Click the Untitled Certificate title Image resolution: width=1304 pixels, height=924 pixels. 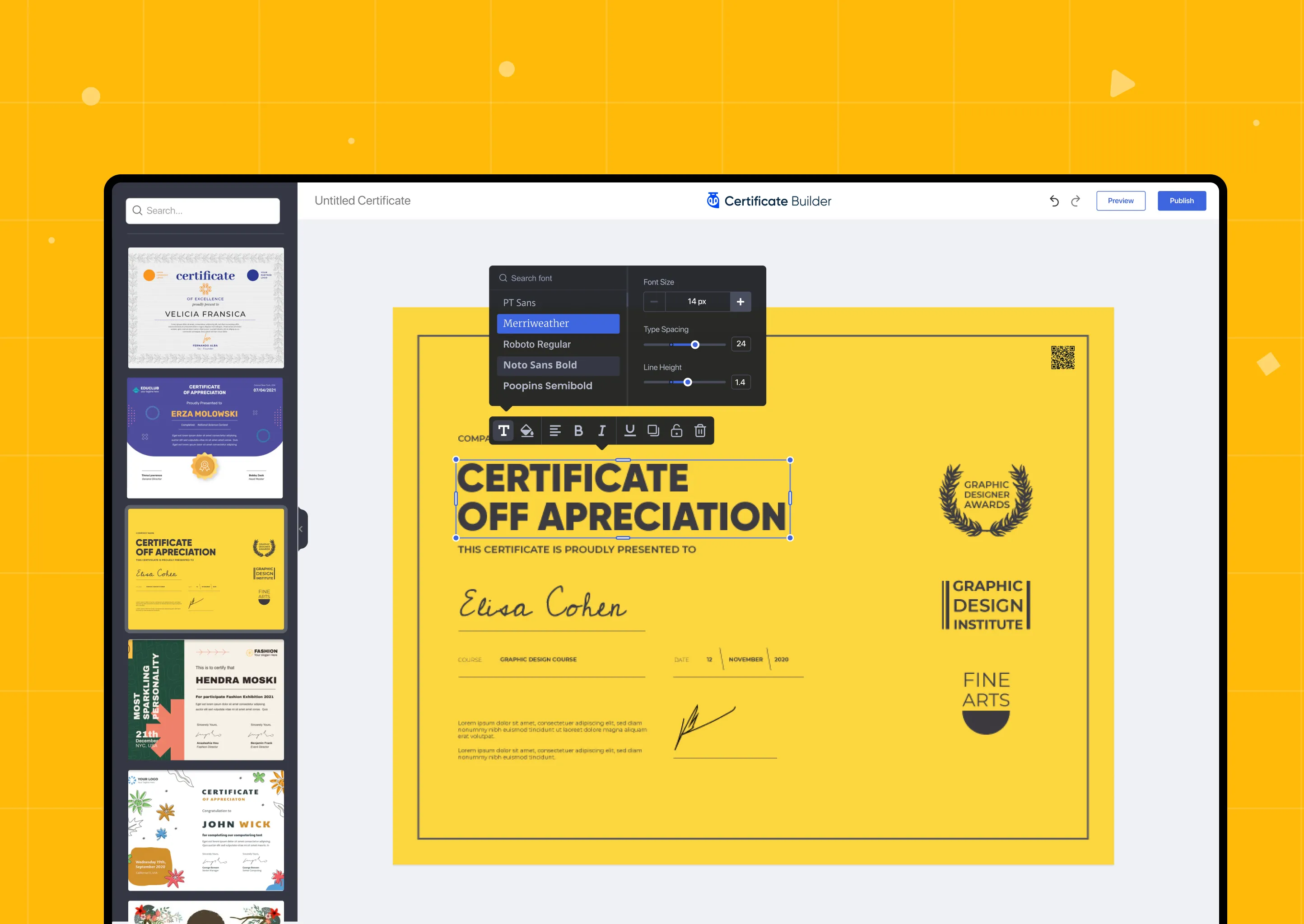(x=362, y=200)
